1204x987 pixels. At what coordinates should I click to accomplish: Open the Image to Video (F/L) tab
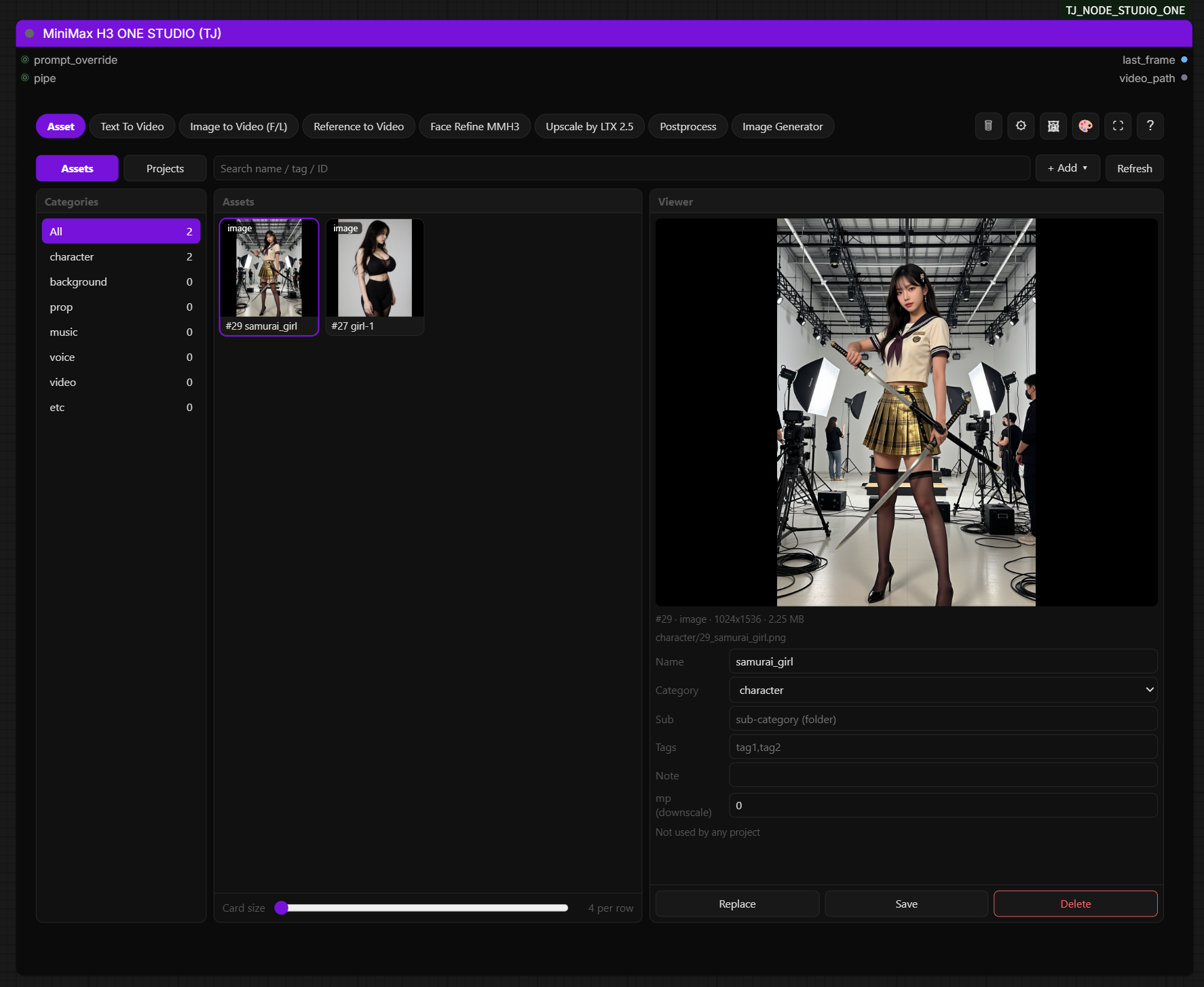point(239,126)
